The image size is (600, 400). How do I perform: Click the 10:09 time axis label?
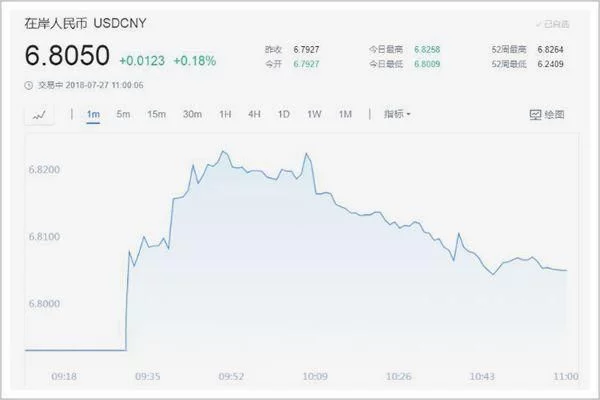315,377
